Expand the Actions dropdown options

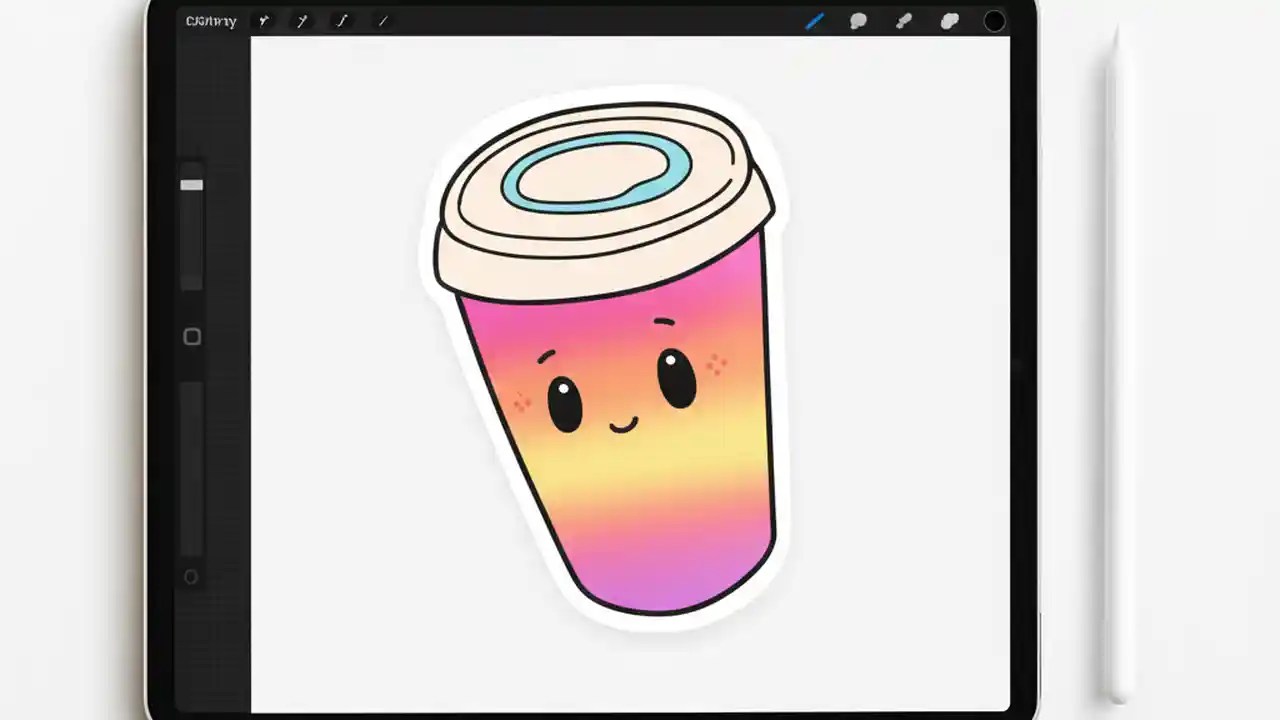263,21
